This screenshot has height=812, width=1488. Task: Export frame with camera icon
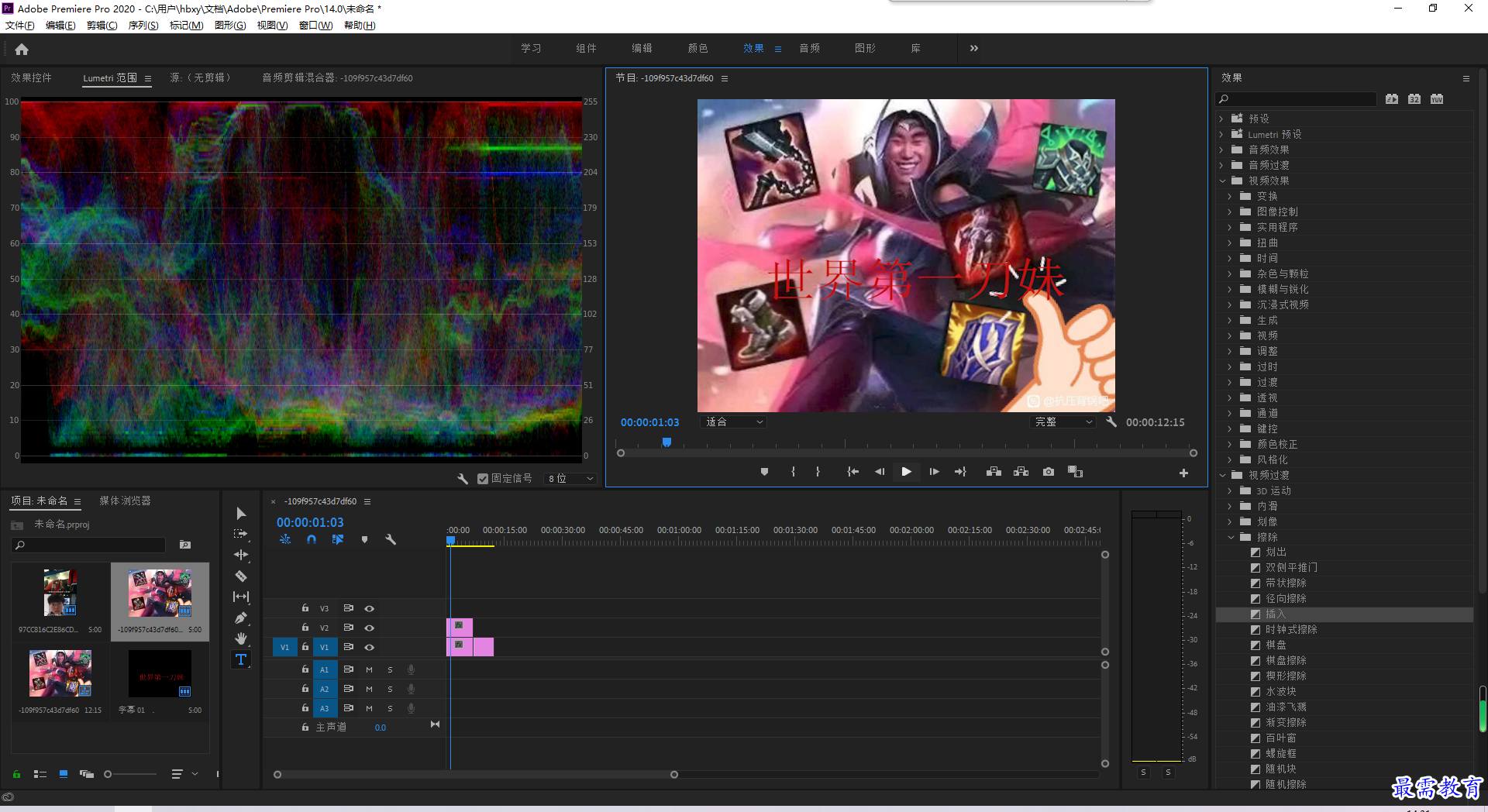1048,472
